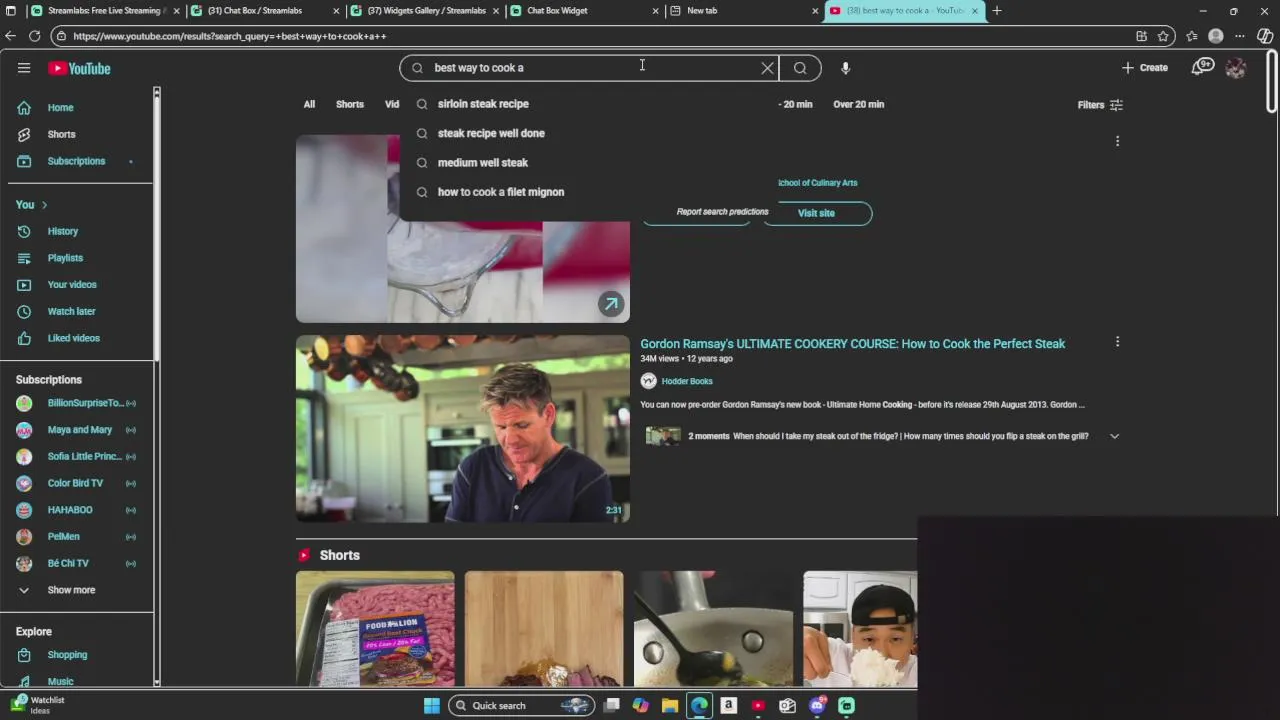Go back in the browser

(10, 36)
